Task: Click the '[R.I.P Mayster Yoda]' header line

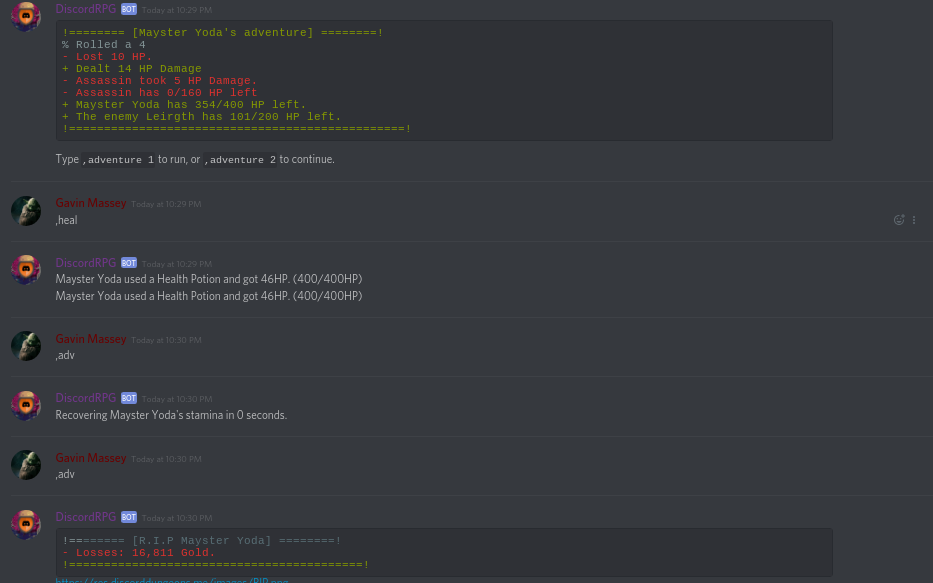Action: [x=202, y=541]
